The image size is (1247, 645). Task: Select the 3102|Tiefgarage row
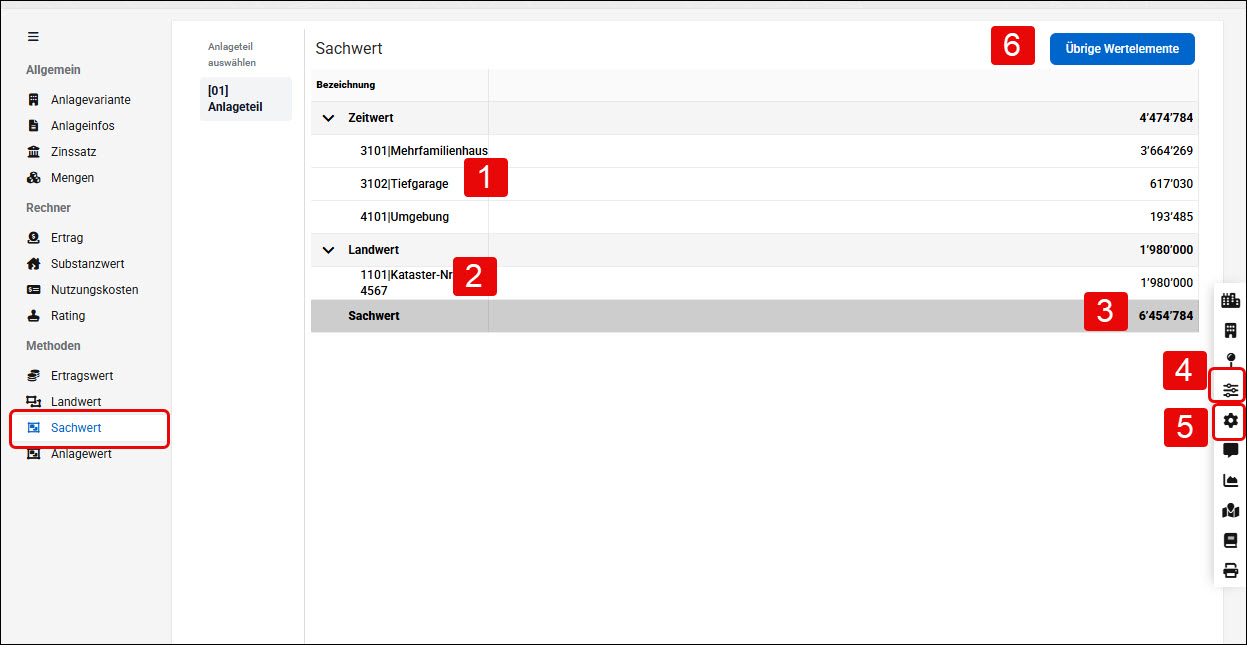754,184
